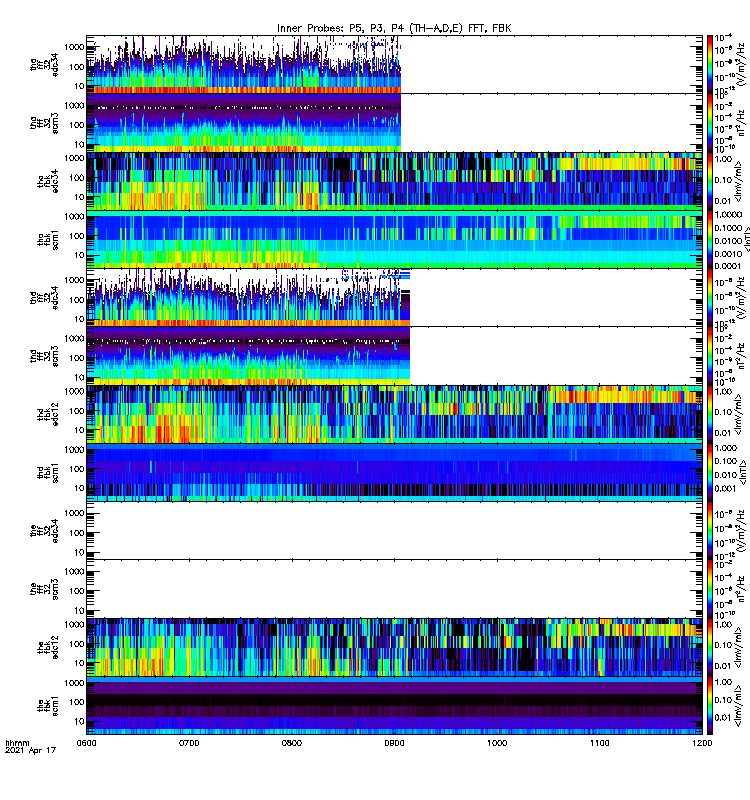The width and height of the screenshot is (750, 800).
Task: Select the empty the fff 32 edc34 panel
Action: coord(394,530)
